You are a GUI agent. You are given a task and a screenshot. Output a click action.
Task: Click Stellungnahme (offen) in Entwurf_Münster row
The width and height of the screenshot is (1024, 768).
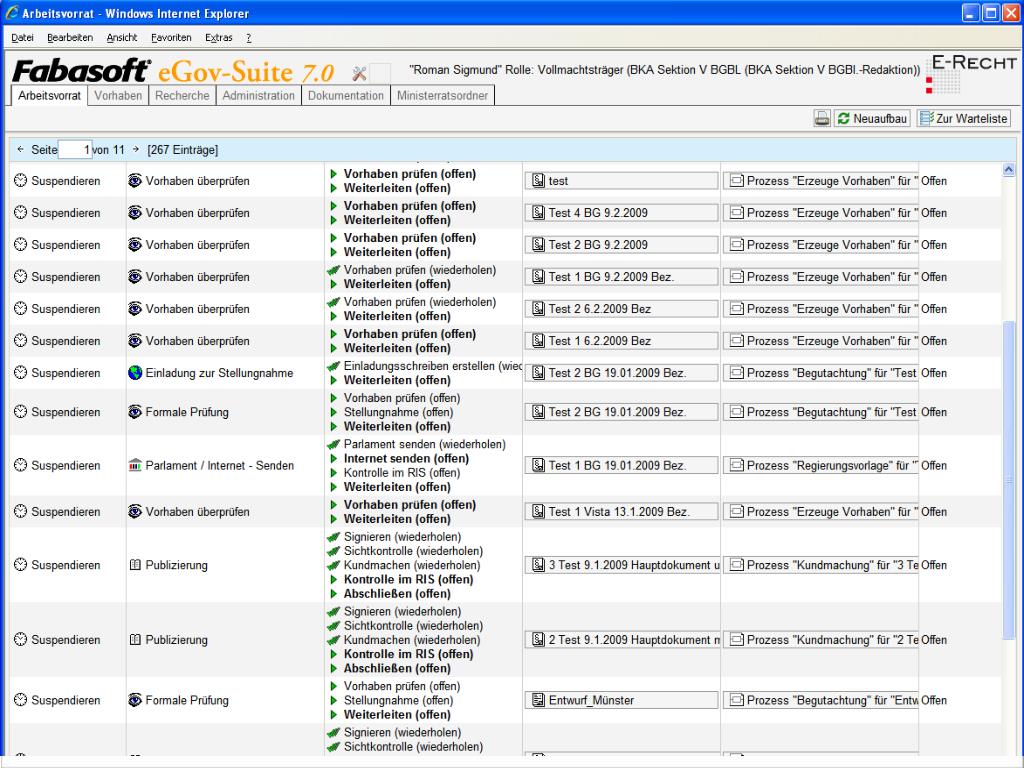pos(398,700)
